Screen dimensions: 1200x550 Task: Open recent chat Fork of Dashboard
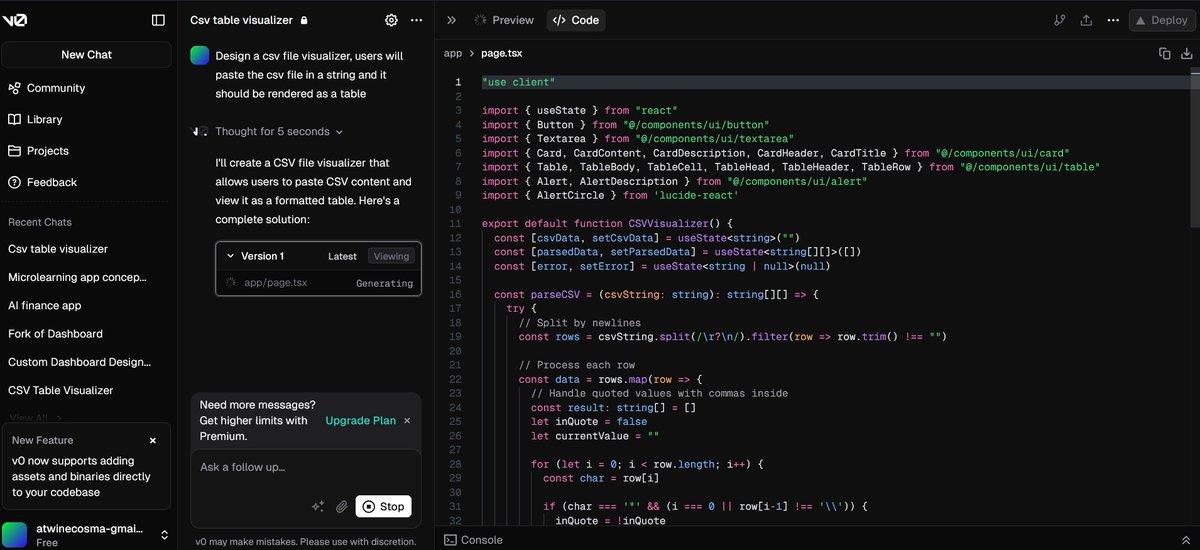point(55,334)
